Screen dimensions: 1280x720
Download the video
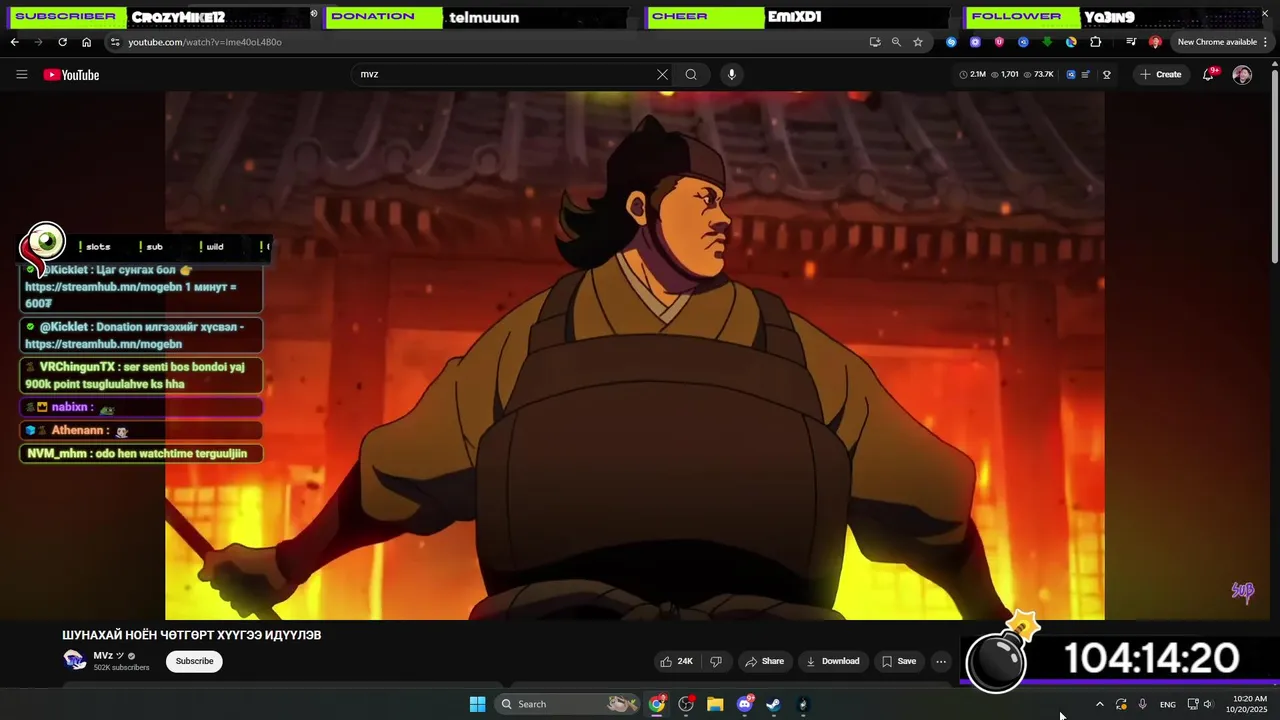[x=832, y=661]
